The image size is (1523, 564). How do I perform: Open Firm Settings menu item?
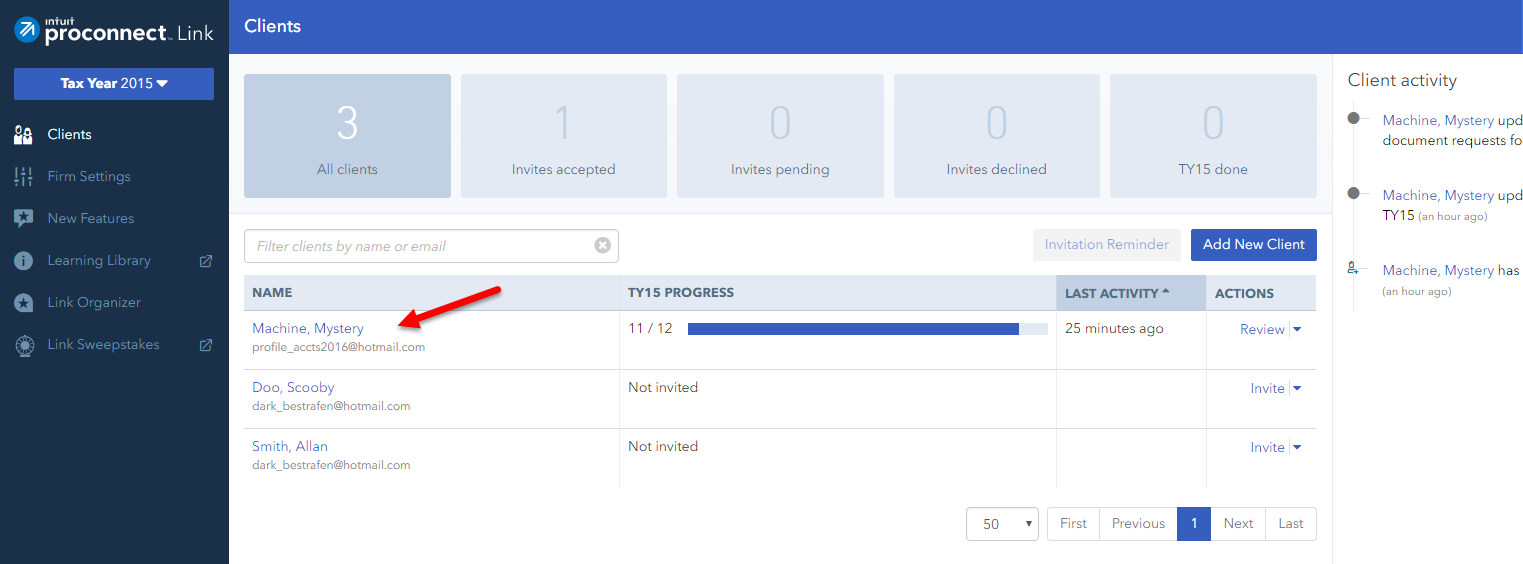point(89,177)
